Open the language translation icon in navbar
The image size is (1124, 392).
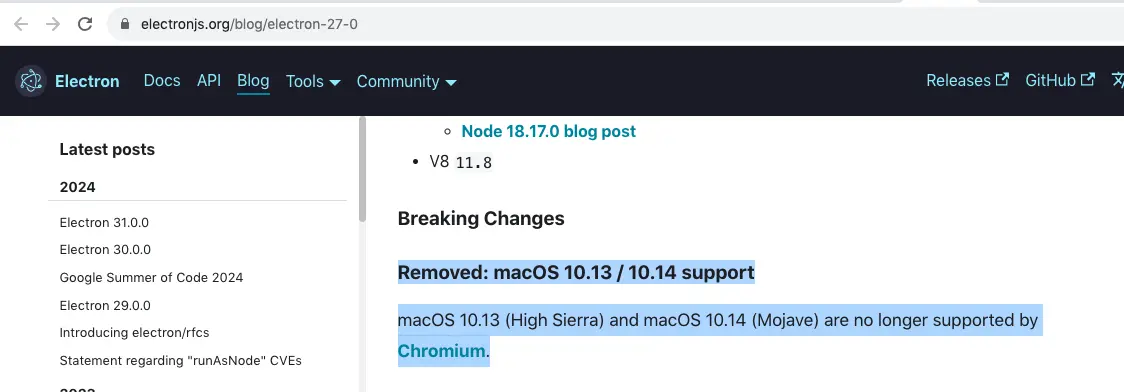click(x=1118, y=80)
